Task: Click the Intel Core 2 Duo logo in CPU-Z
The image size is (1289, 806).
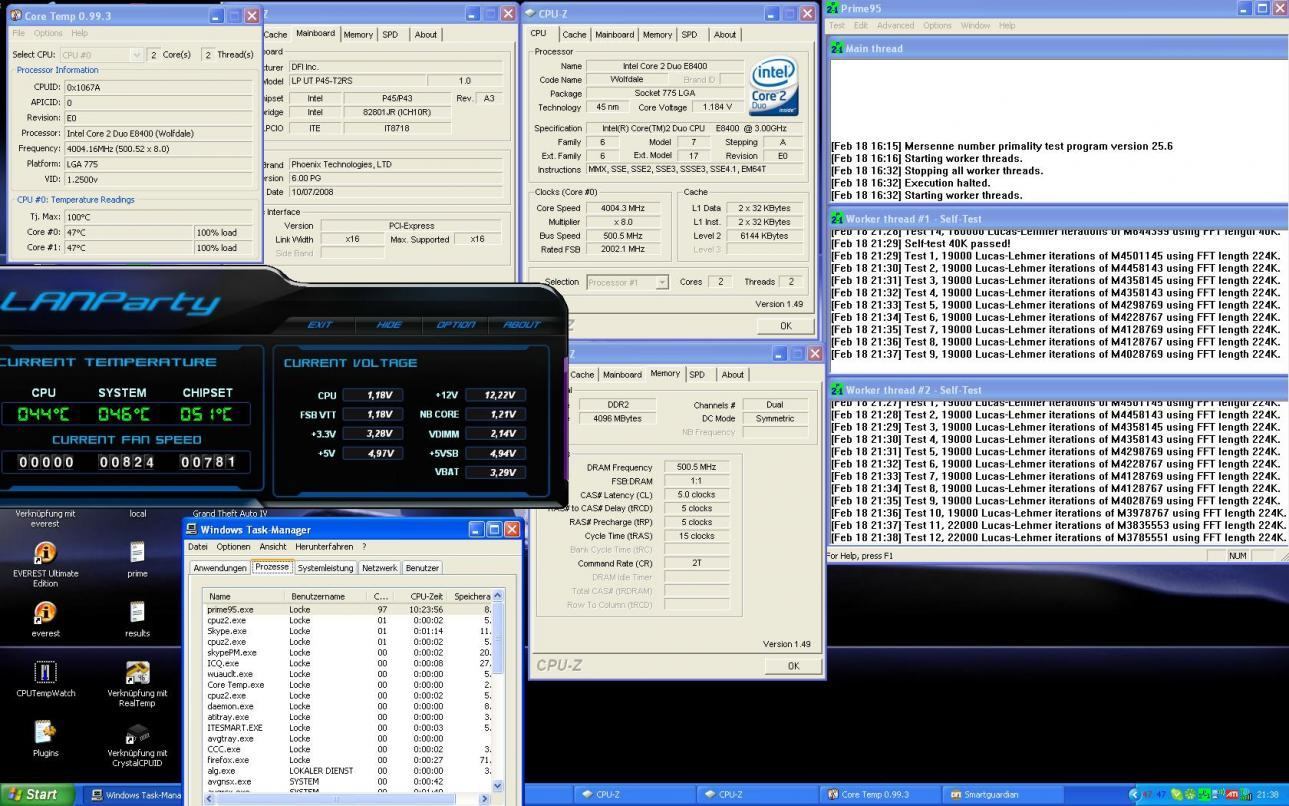Action: point(773,86)
